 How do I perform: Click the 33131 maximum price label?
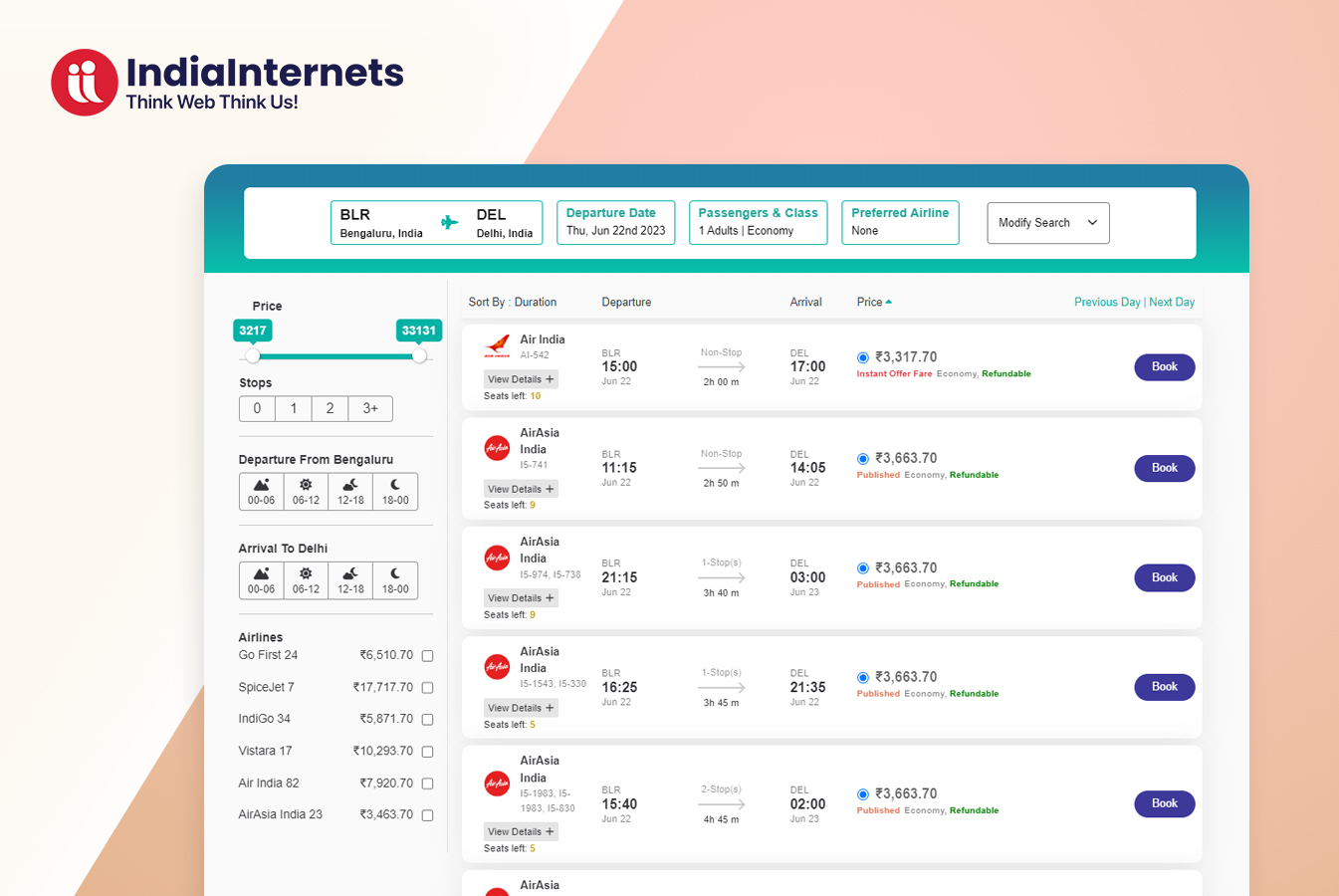(419, 331)
